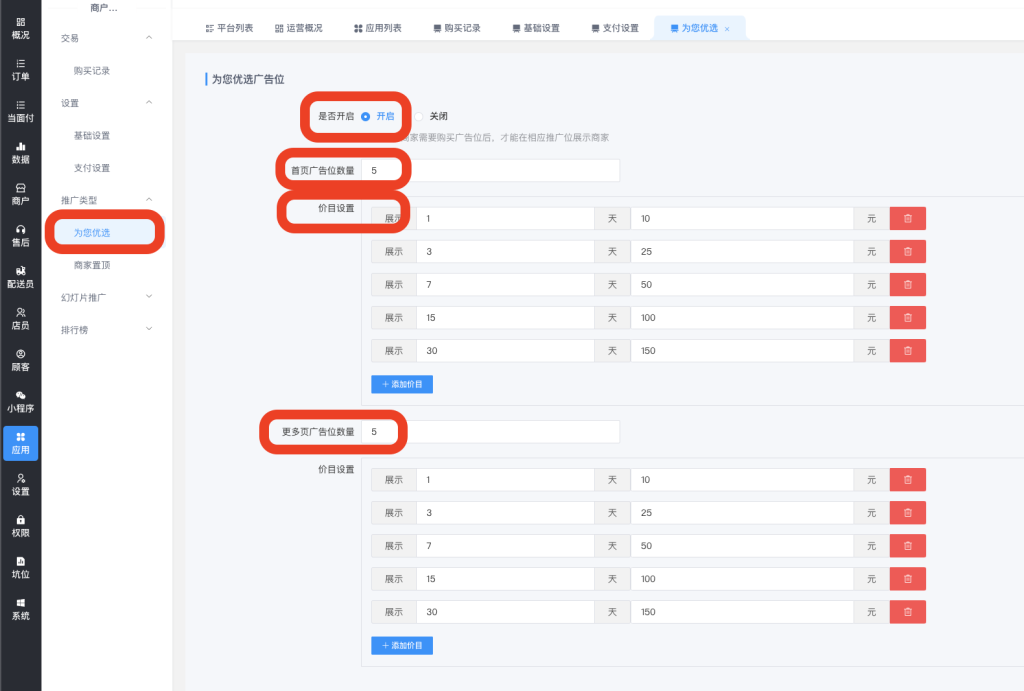Close the 为您优选 tab
This screenshot has width=1024, height=691.
[x=727, y=29]
